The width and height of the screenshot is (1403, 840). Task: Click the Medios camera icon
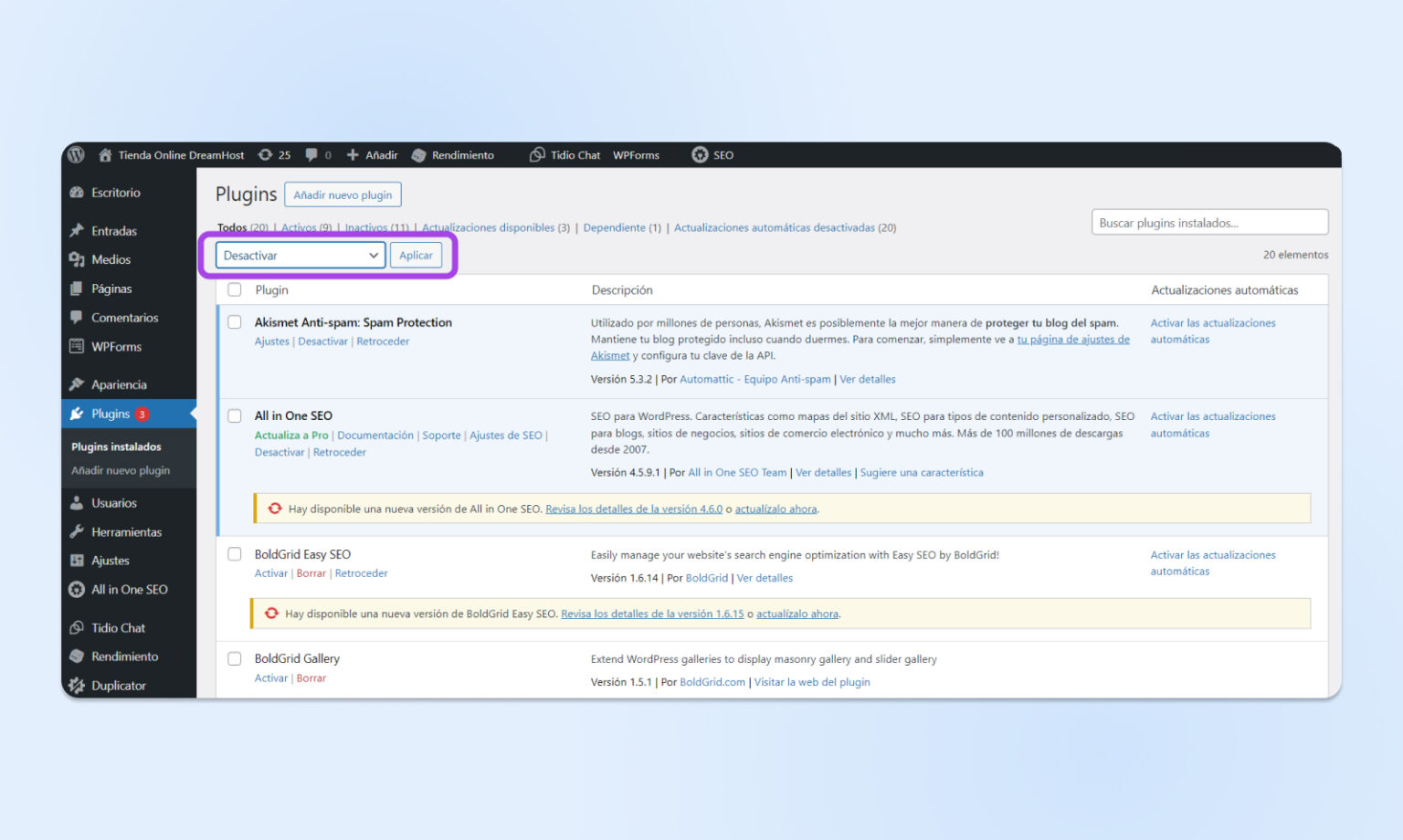pos(78,259)
